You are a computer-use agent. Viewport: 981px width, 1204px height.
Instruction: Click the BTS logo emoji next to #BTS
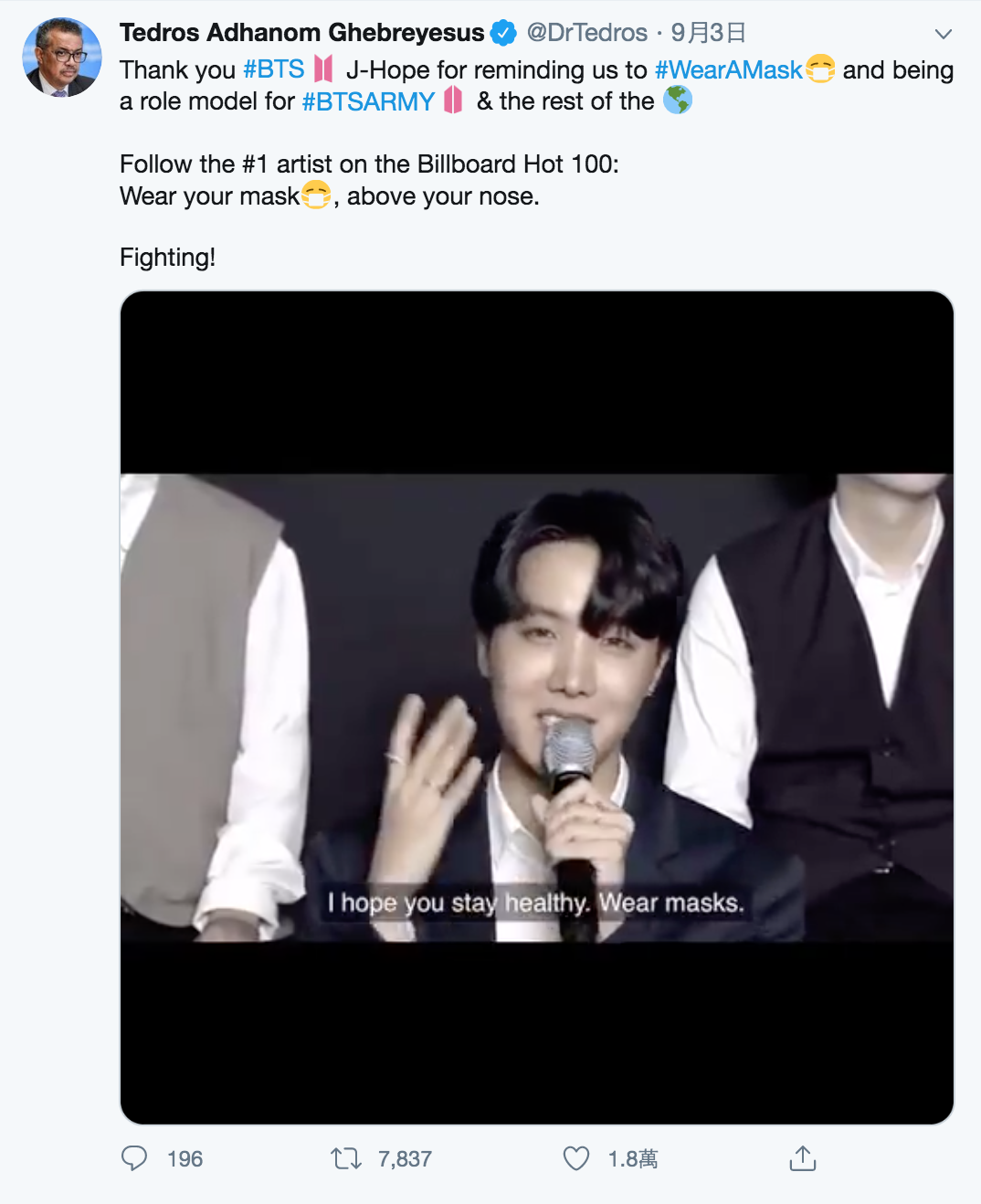point(324,69)
